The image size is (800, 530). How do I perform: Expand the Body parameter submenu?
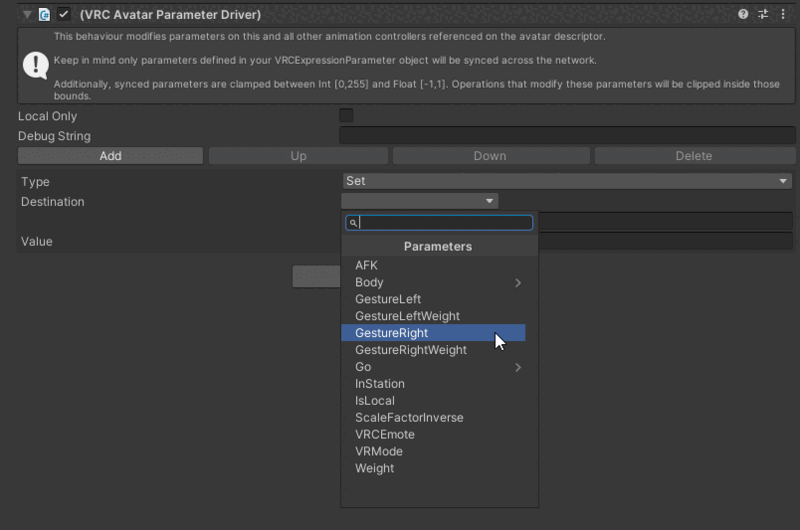(x=433, y=282)
